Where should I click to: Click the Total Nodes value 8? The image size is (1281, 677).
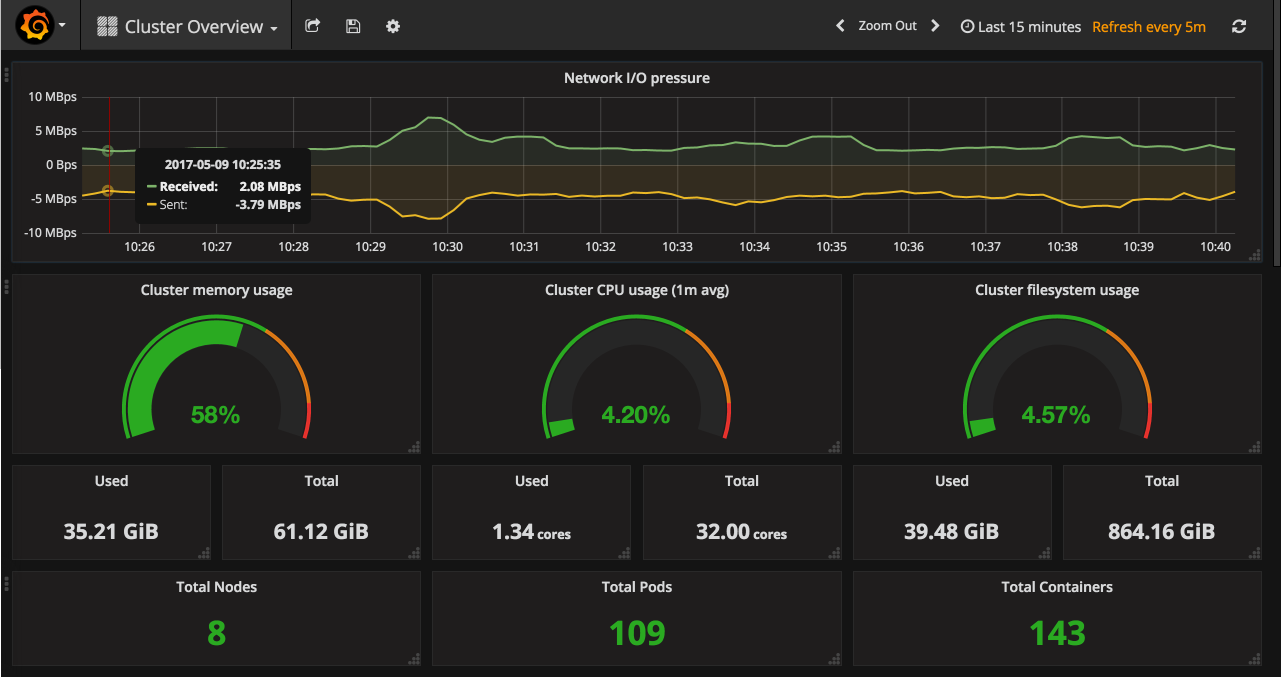coord(216,633)
